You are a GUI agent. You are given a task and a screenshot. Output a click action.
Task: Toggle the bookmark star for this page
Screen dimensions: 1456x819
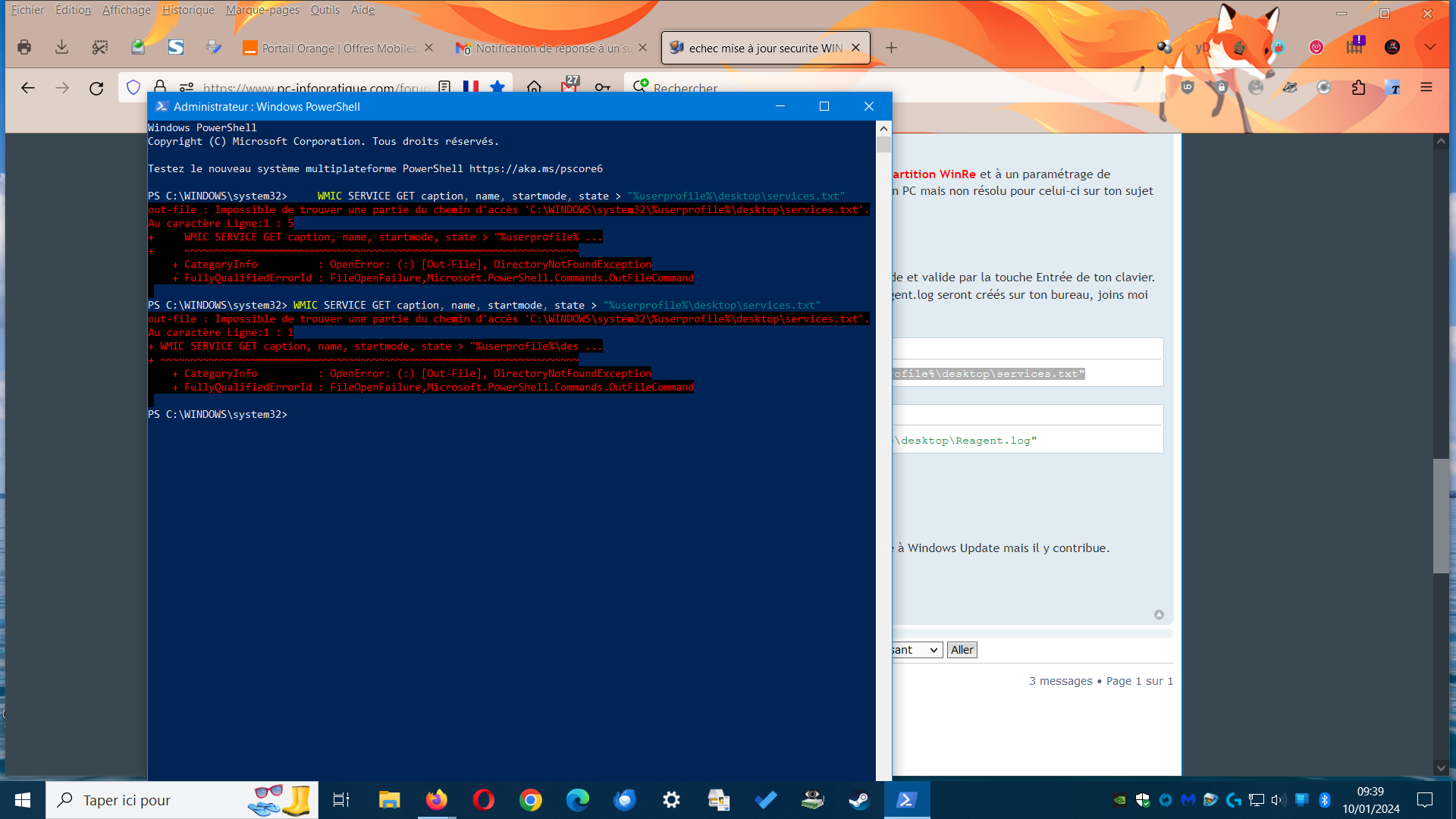click(497, 87)
